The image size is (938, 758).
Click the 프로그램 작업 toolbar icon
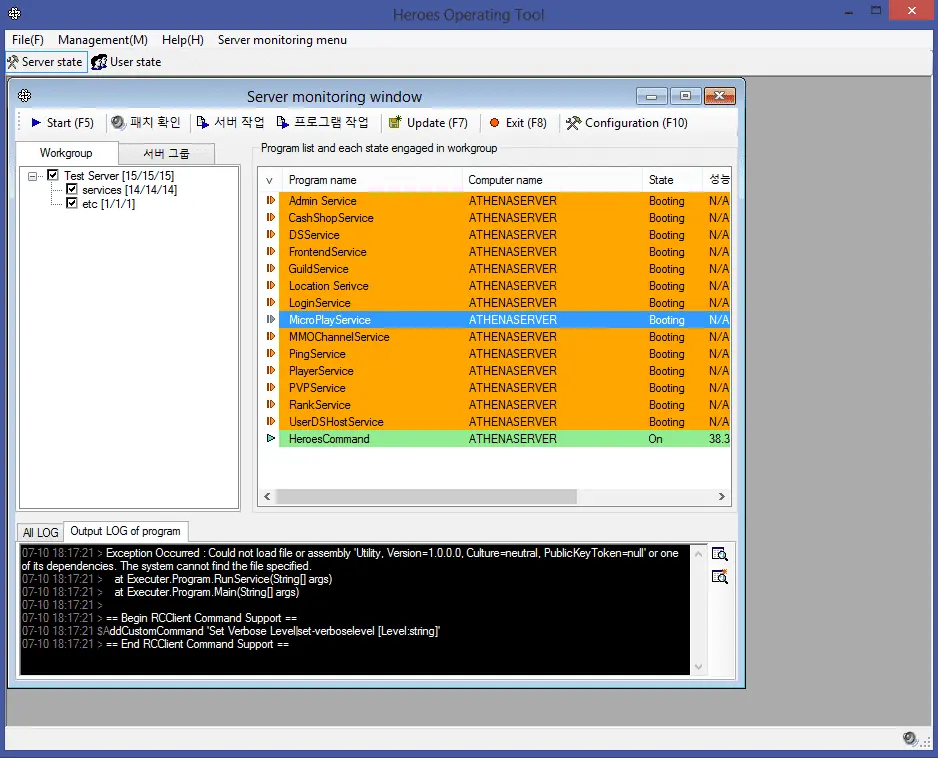pyautogui.click(x=282, y=123)
